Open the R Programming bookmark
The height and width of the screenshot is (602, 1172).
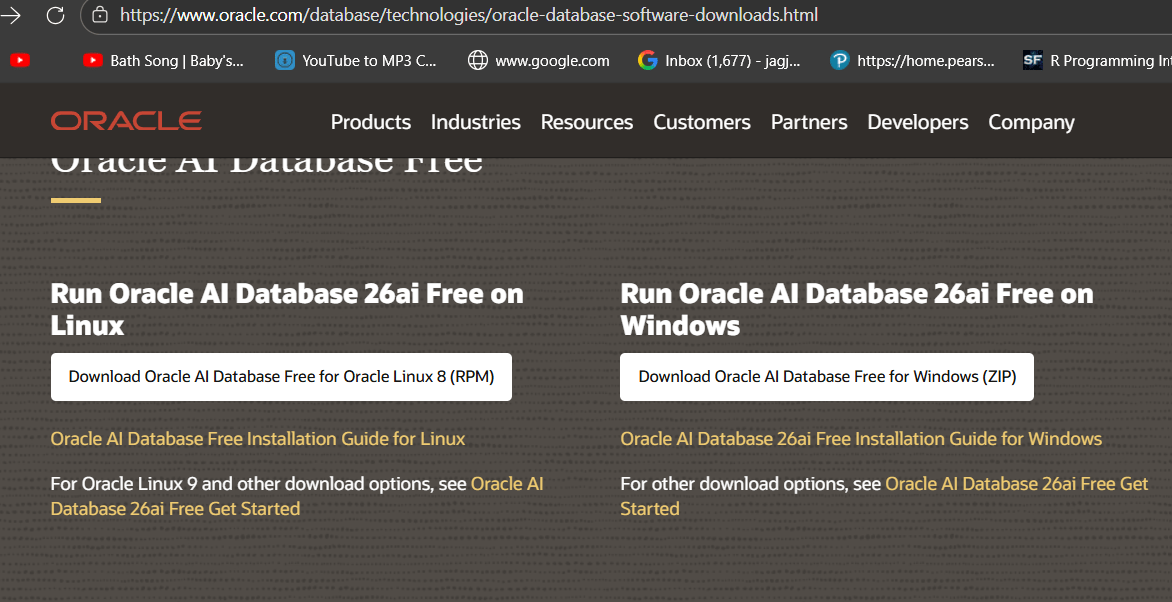point(1097,61)
